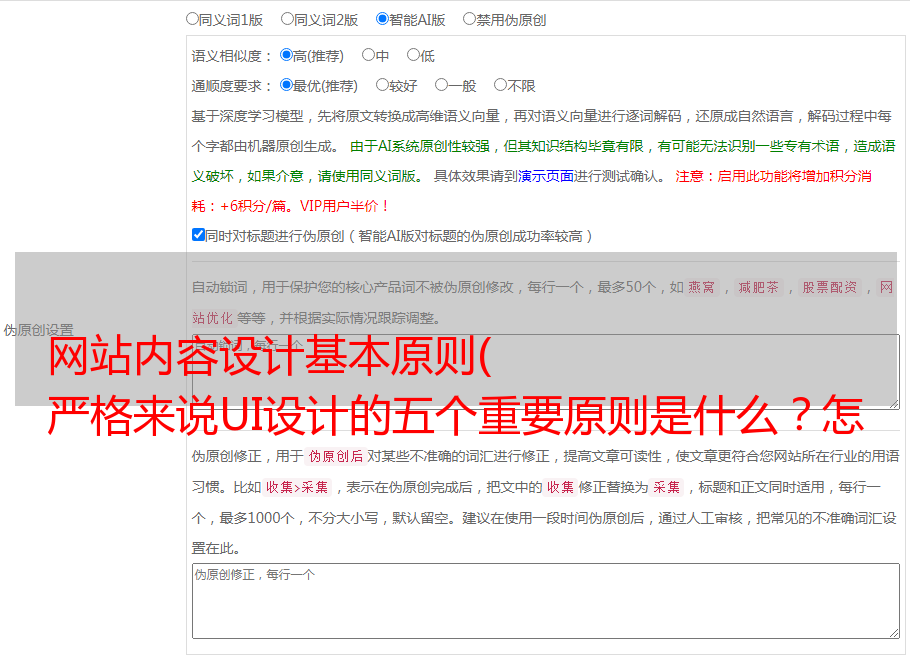Select 禁用伪原创 to disable rewriting
Viewport: 911px width, 658px height.
click(x=470, y=19)
